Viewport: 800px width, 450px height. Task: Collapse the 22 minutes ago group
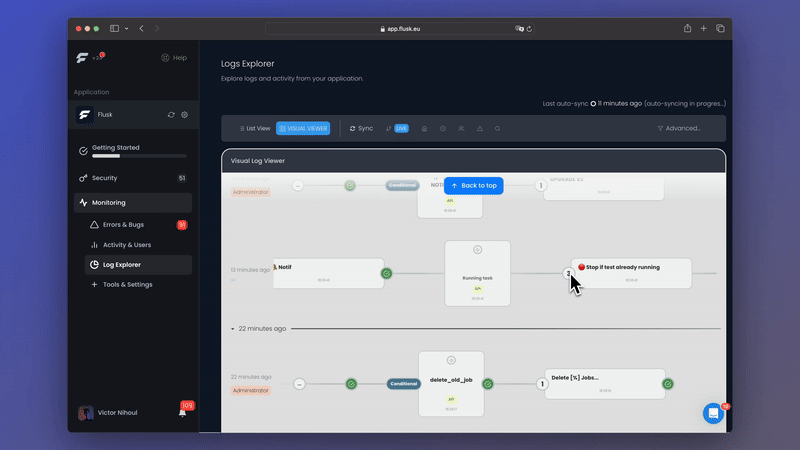[233, 329]
